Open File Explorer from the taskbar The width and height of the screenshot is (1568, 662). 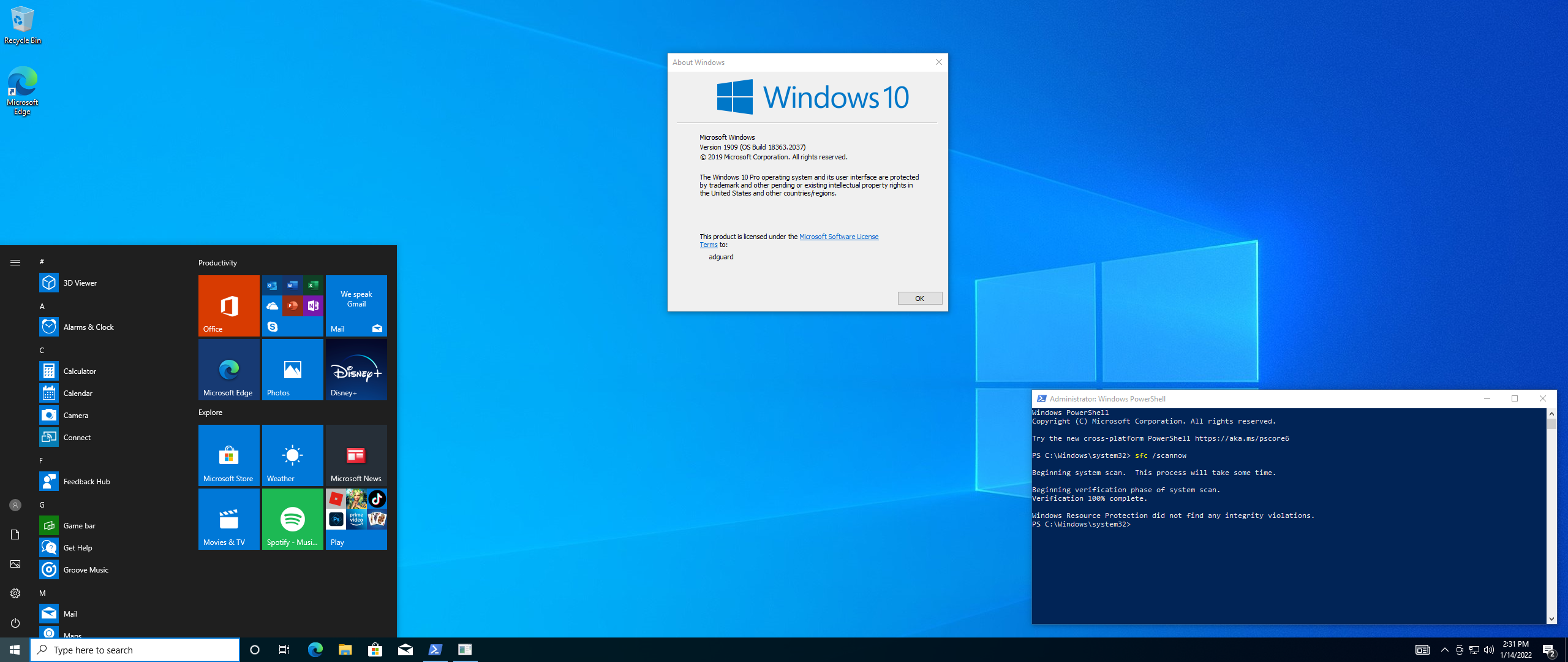pos(345,650)
